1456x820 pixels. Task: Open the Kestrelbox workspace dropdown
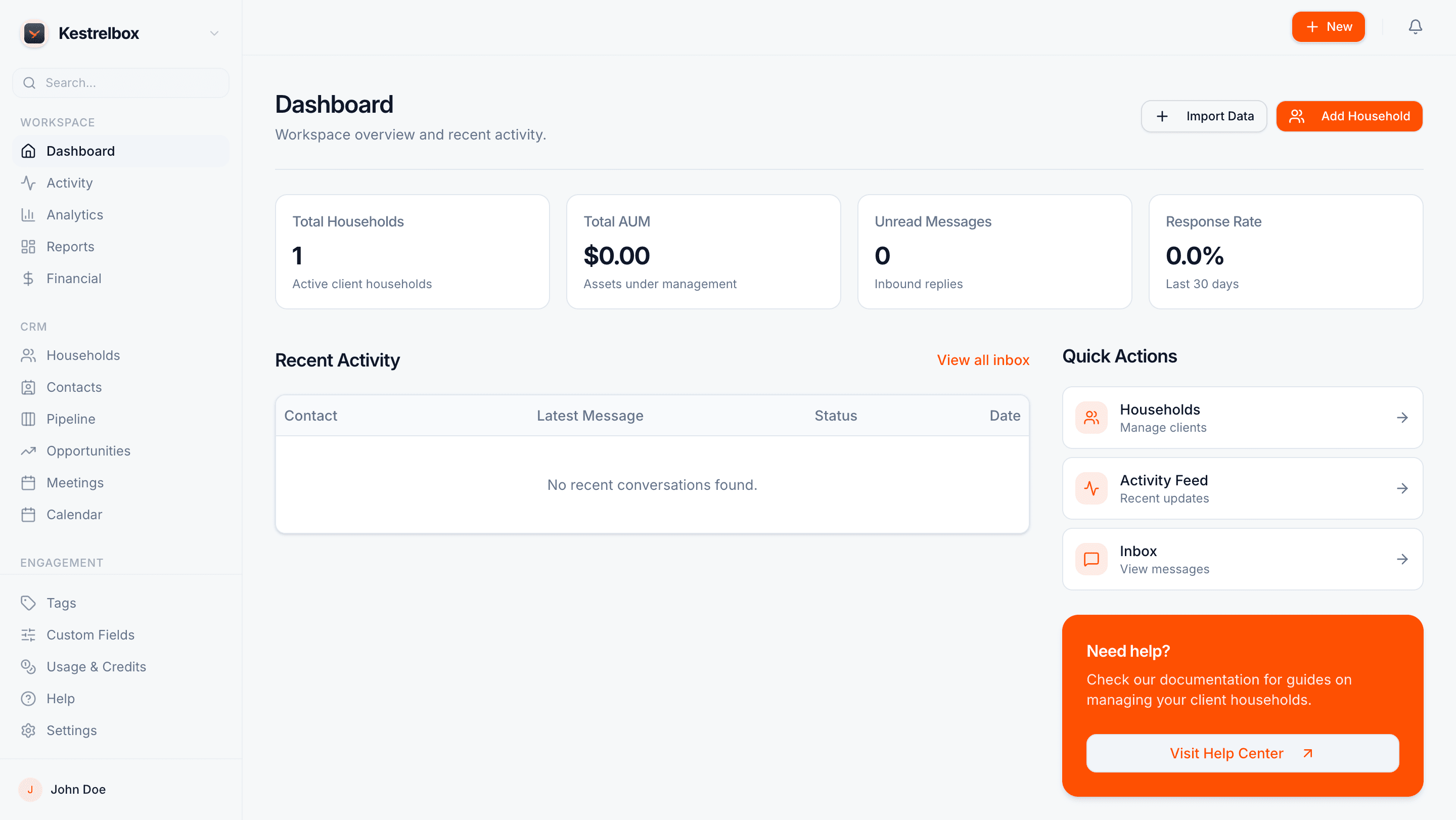214,33
